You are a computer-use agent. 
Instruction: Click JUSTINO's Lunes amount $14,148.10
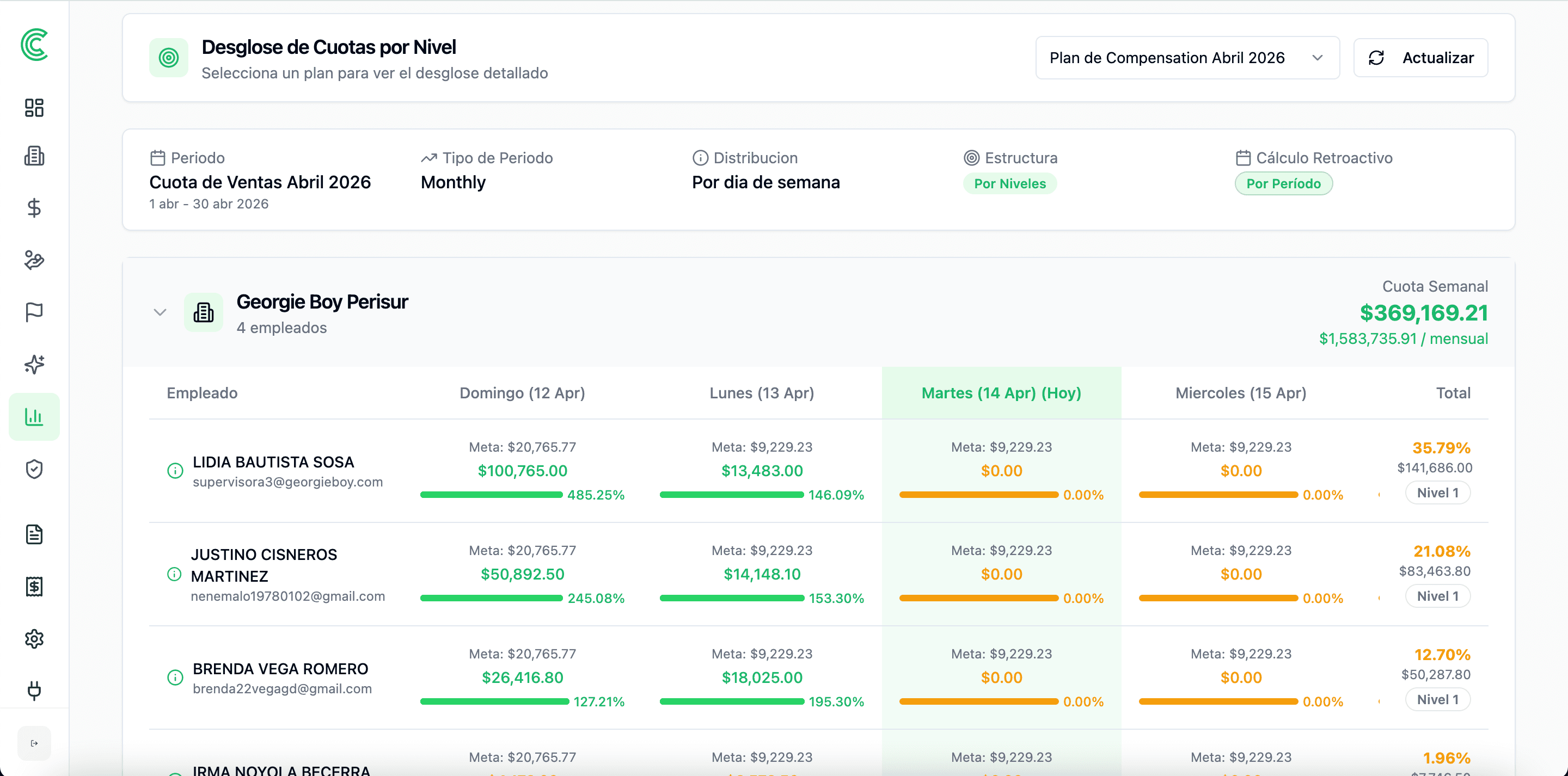pos(762,575)
